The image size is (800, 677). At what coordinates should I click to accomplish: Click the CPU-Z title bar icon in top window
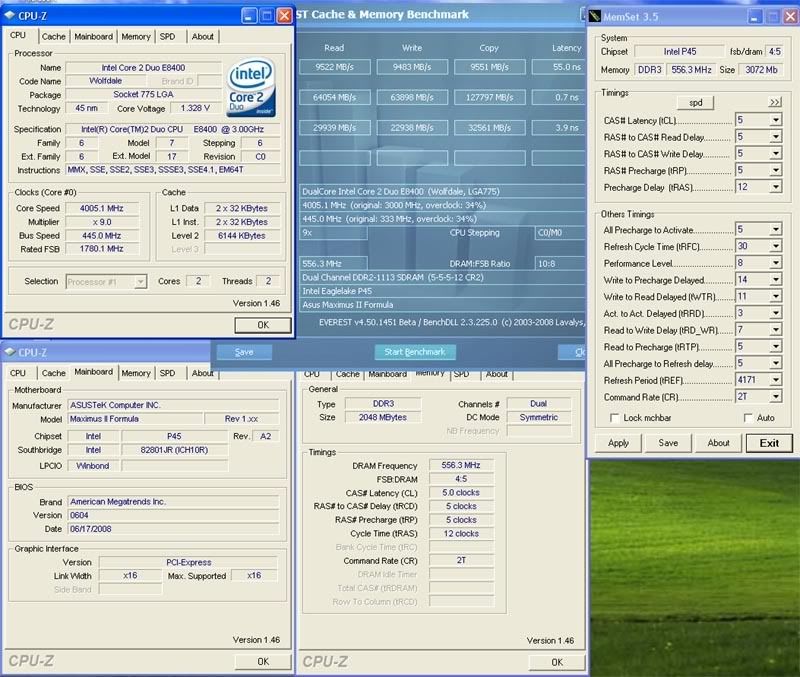coord(9,15)
